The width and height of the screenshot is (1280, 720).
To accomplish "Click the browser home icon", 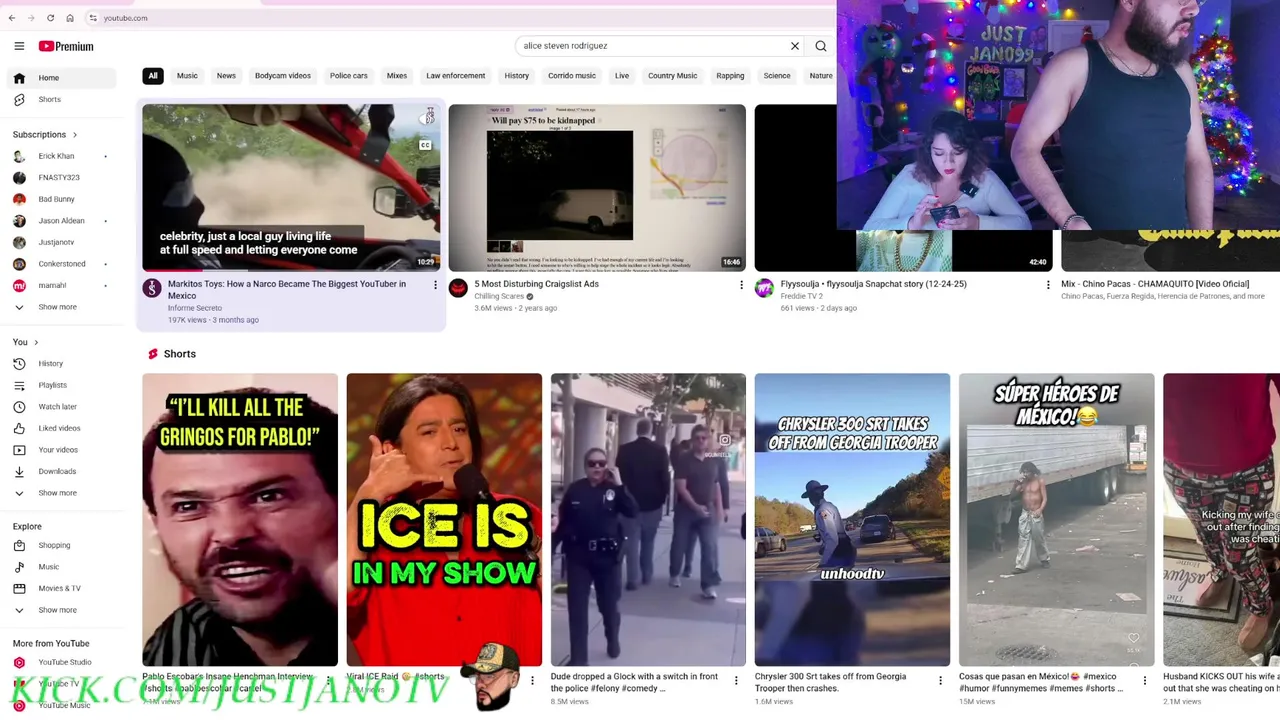I will (70, 18).
